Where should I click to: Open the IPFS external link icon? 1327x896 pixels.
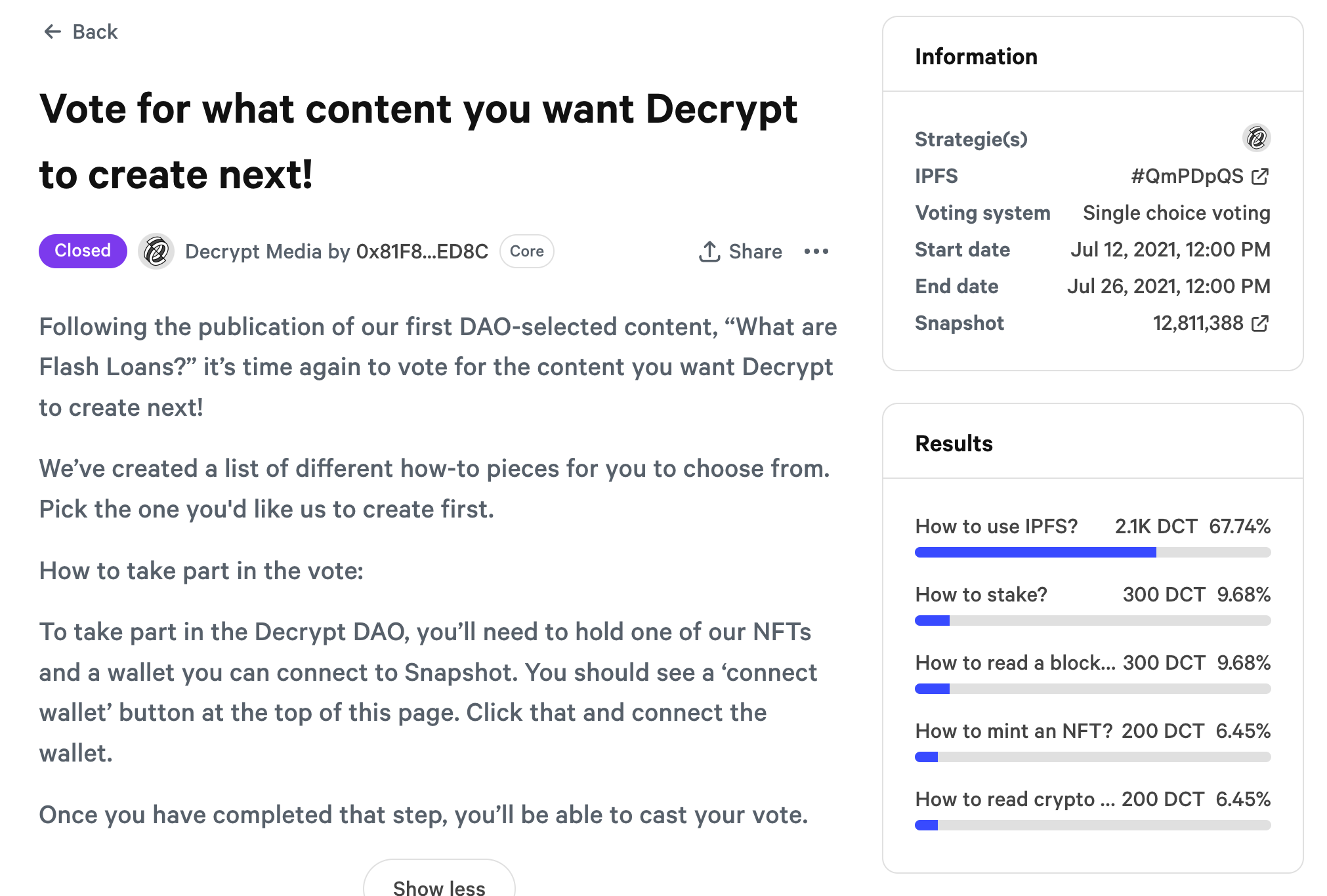tap(1261, 176)
